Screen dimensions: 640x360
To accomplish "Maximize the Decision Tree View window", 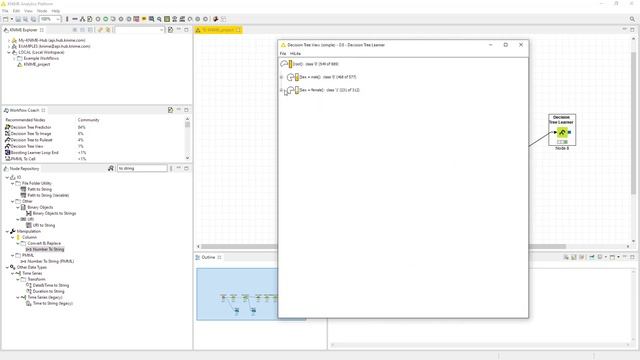I will tap(506, 45).
